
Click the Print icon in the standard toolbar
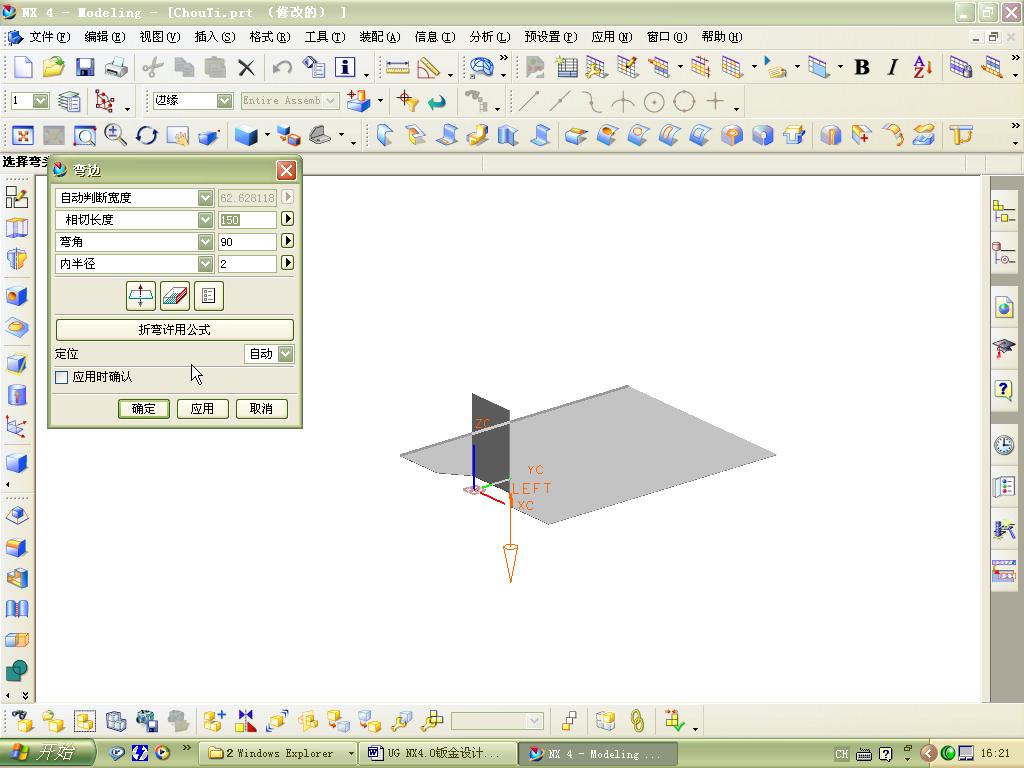coord(115,68)
